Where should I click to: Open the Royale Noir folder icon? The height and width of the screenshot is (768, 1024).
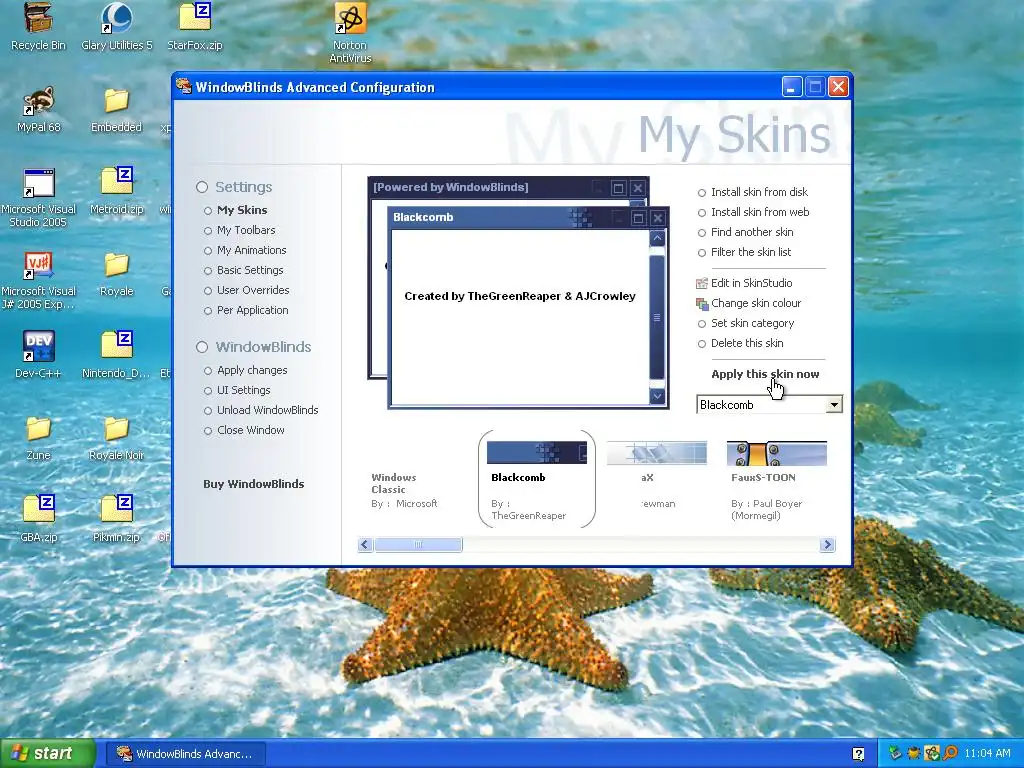tap(116, 436)
